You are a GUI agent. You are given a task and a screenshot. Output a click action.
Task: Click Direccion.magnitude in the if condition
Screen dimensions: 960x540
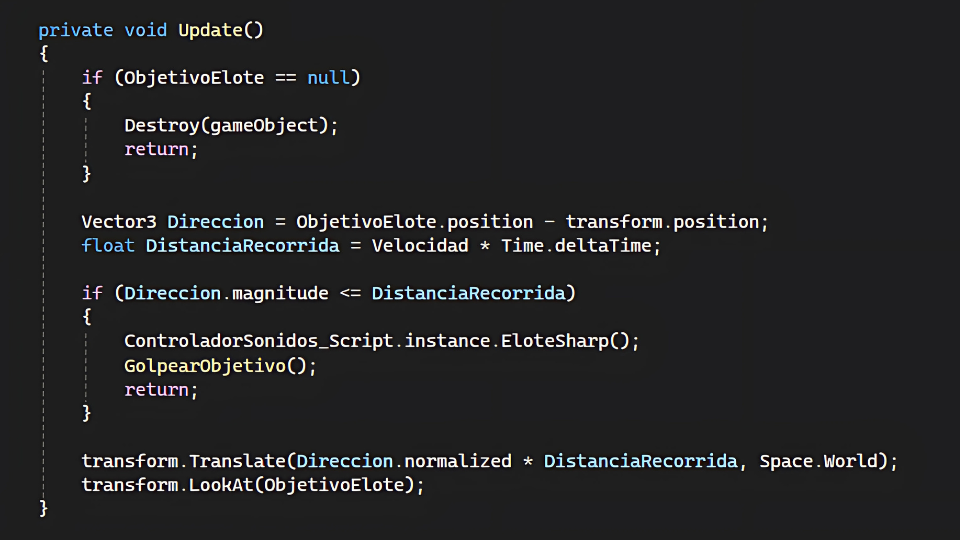226,293
